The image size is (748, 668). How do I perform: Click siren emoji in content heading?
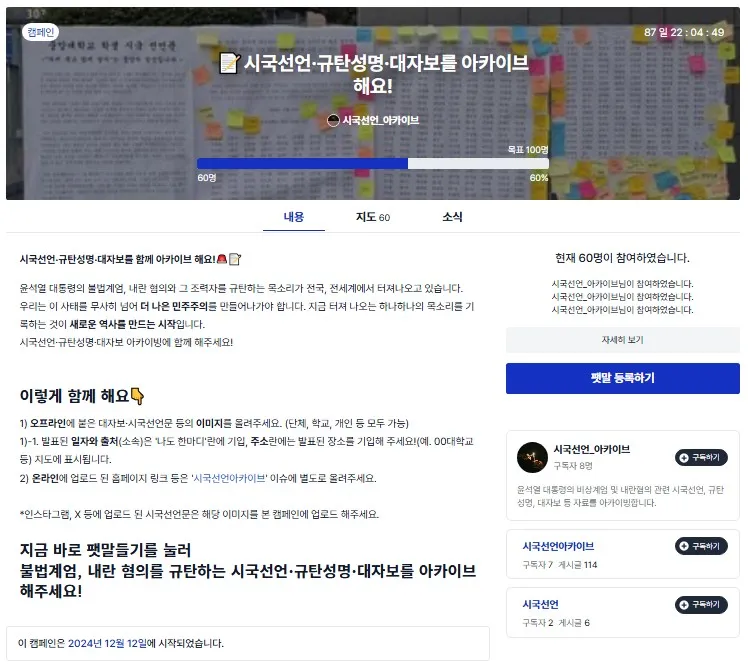click(x=222, y=260)
